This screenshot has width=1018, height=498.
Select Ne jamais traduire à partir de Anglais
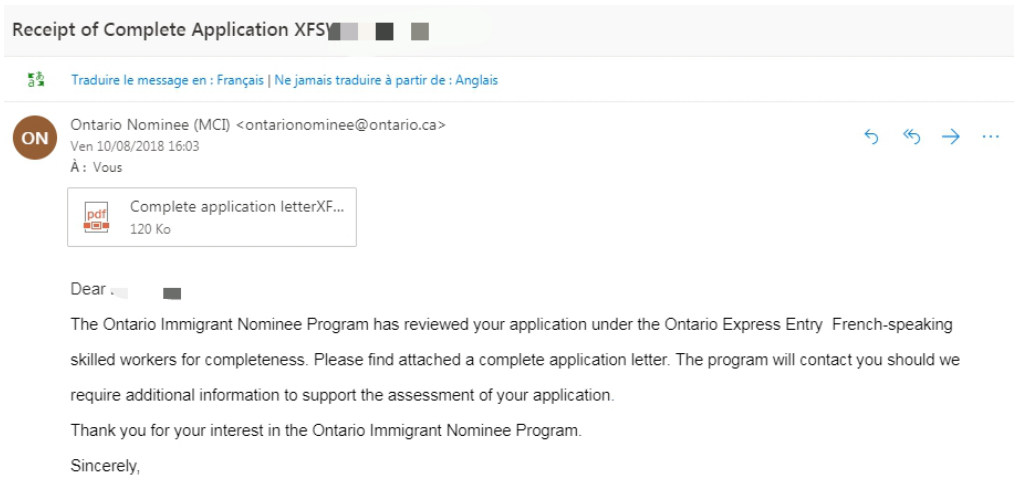(x=386, y=81)
